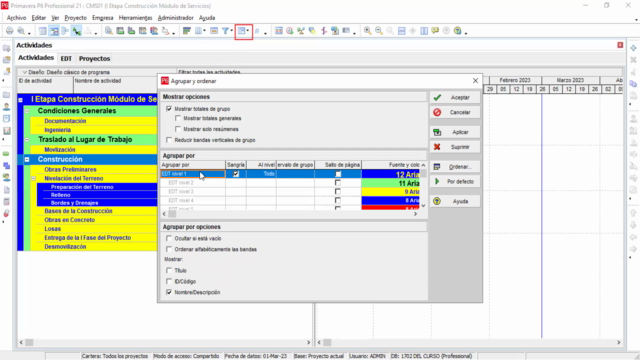Toggle the Gantt Chart view icon
640x360 pixels.
pos(54,31)
